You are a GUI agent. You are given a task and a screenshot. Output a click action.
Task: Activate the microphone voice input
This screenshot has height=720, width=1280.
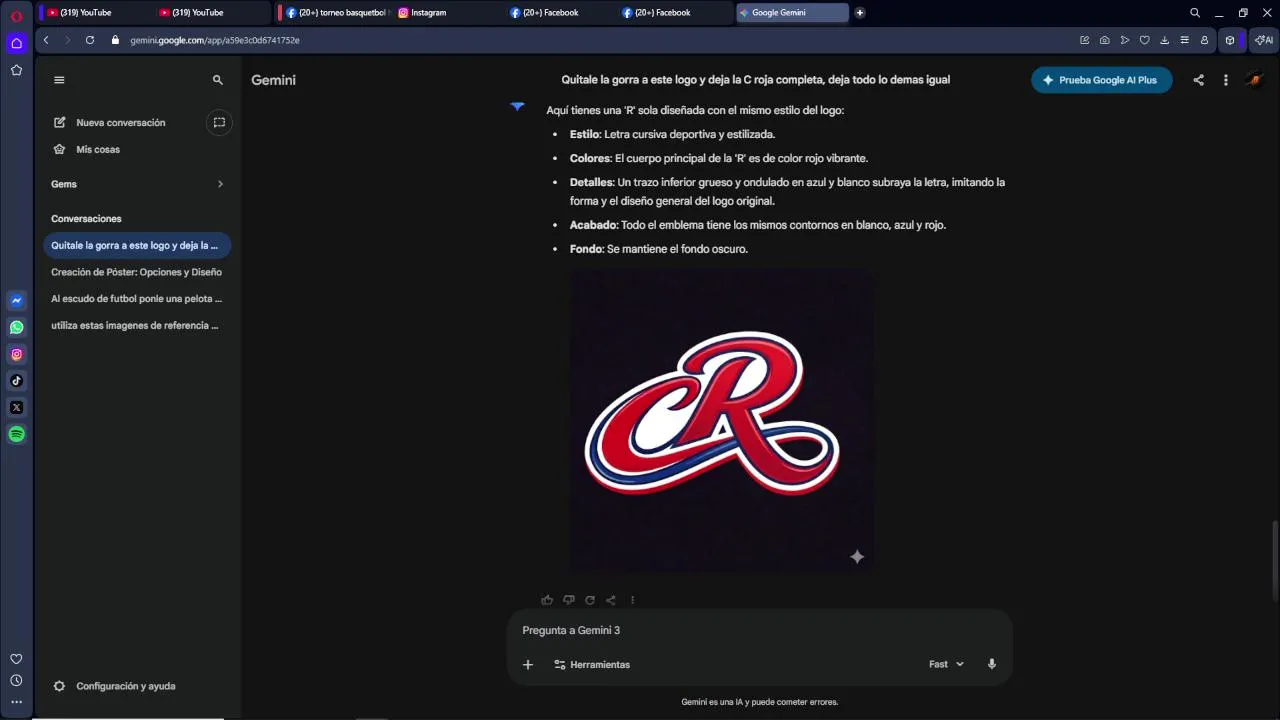[x=992, y=664]
